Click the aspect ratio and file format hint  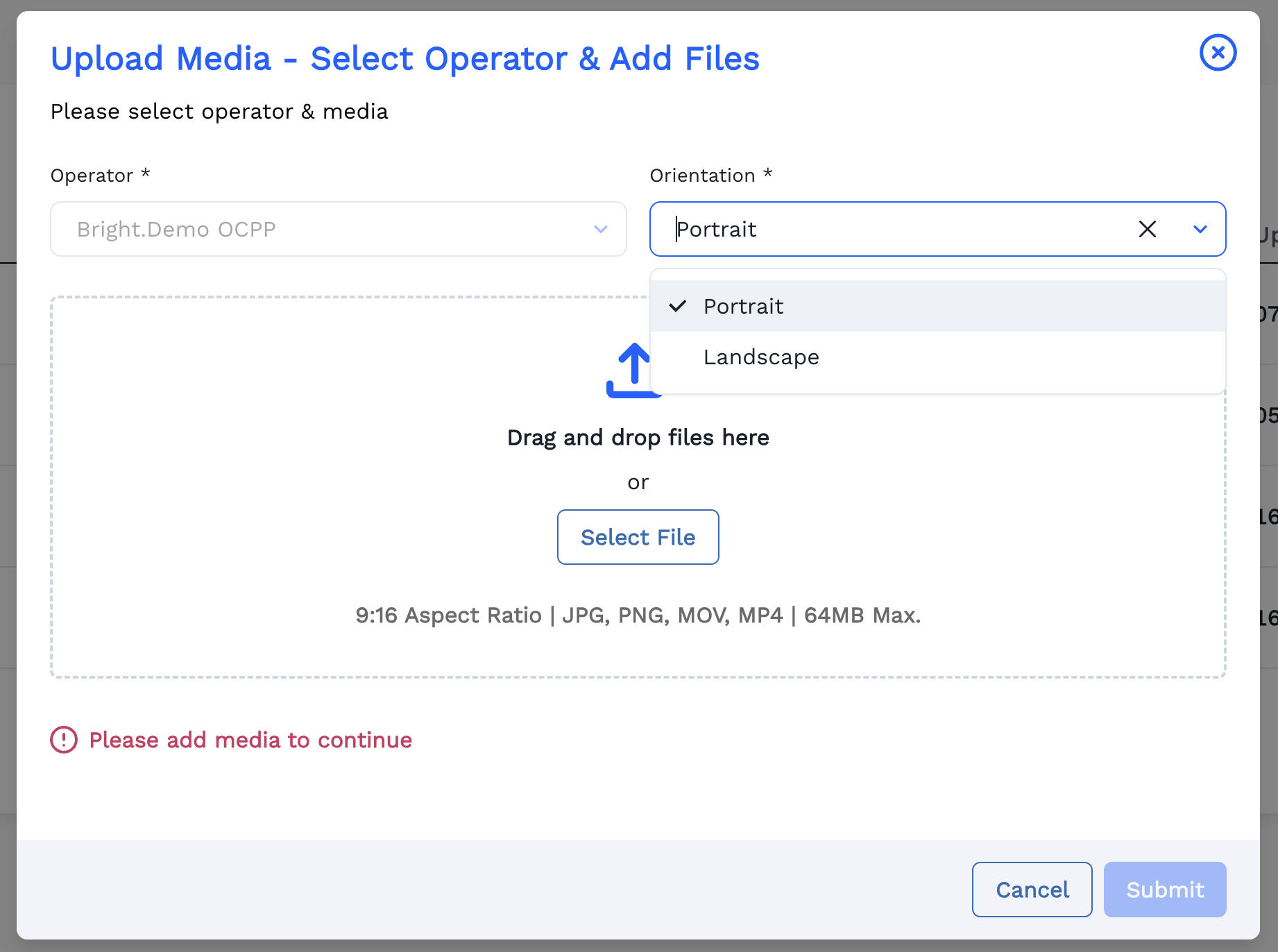tap(638, 615)
